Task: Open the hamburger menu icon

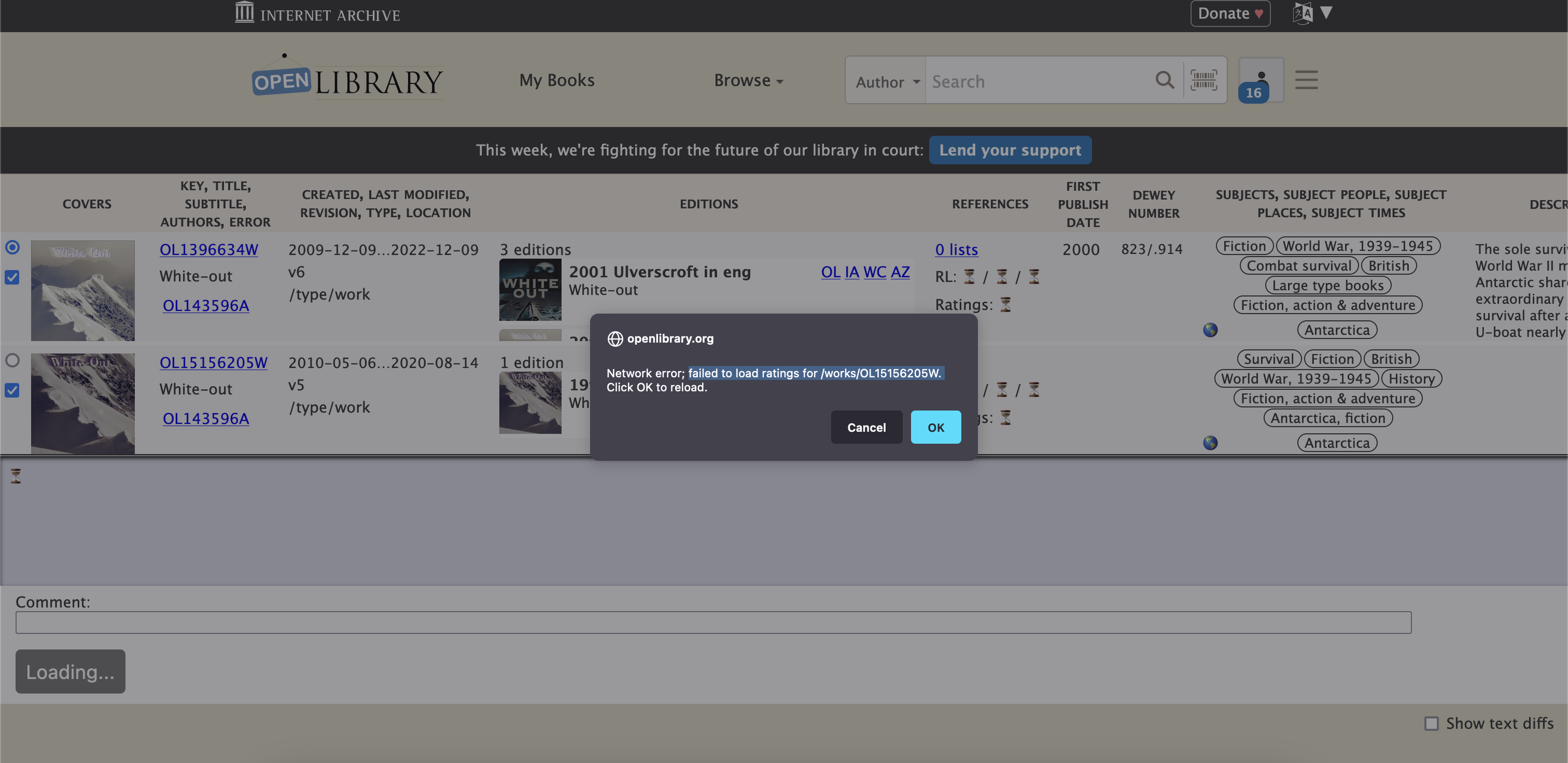Action: click(1306, 80)
